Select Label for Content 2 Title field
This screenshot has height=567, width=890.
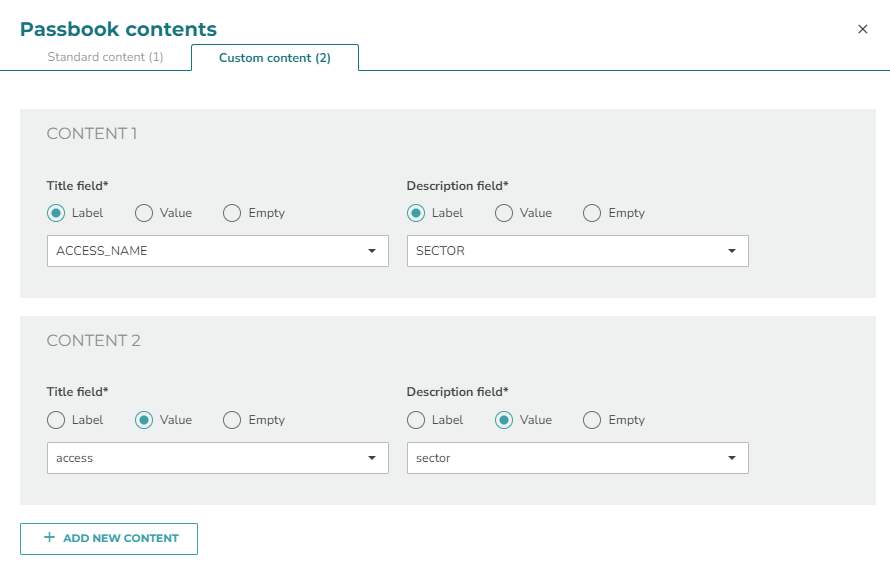point(56,420)
